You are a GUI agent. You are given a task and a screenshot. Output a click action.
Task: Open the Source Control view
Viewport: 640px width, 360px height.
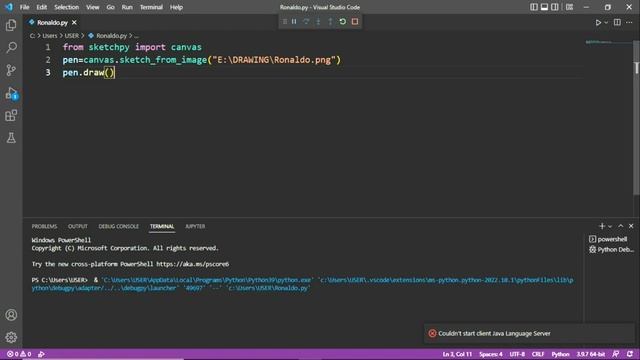tap(11, 70)
